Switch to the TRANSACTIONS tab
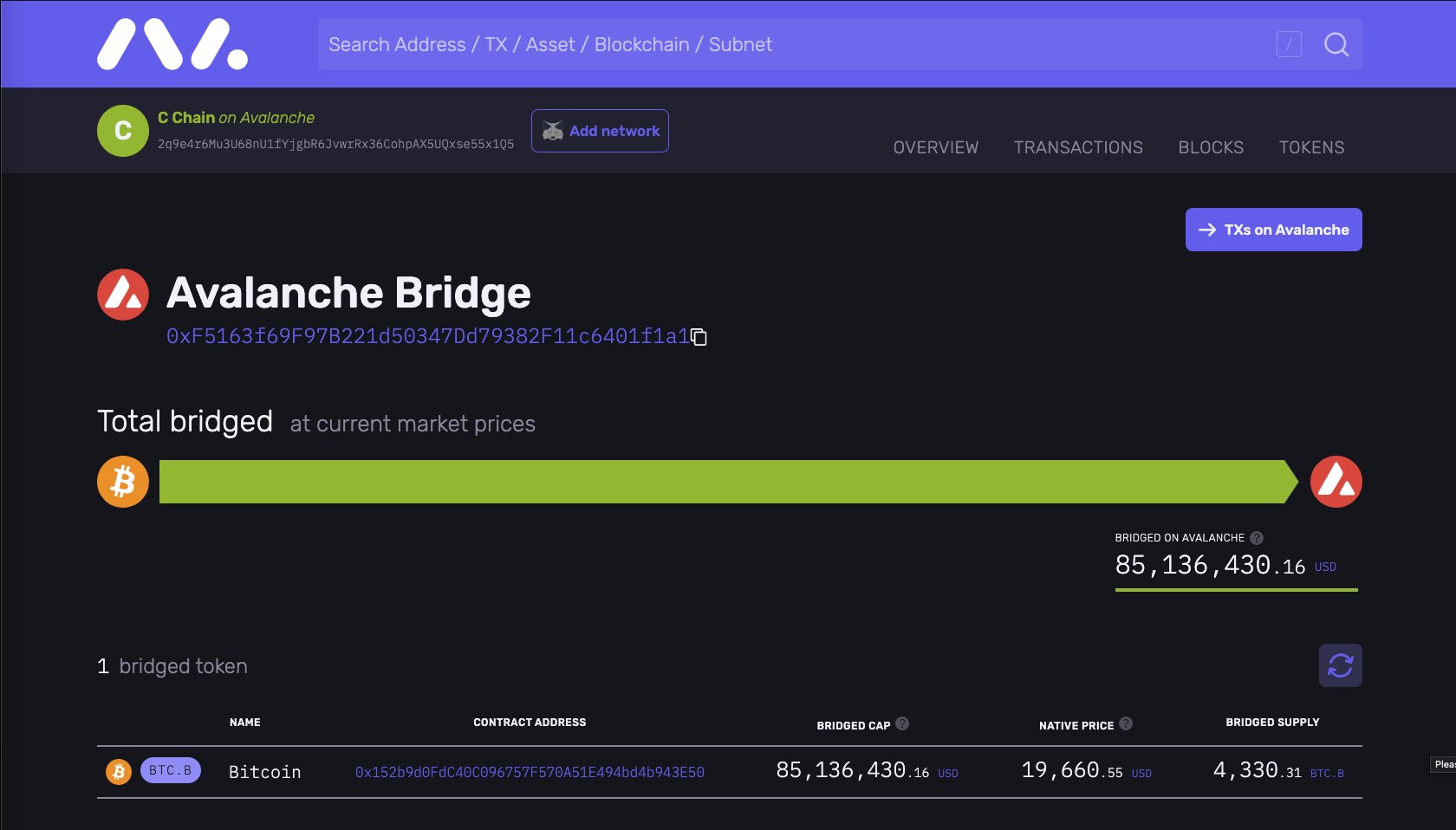Image resolution: width=1456 pixels, height=830 pixels. click(x=1077, y=147)
